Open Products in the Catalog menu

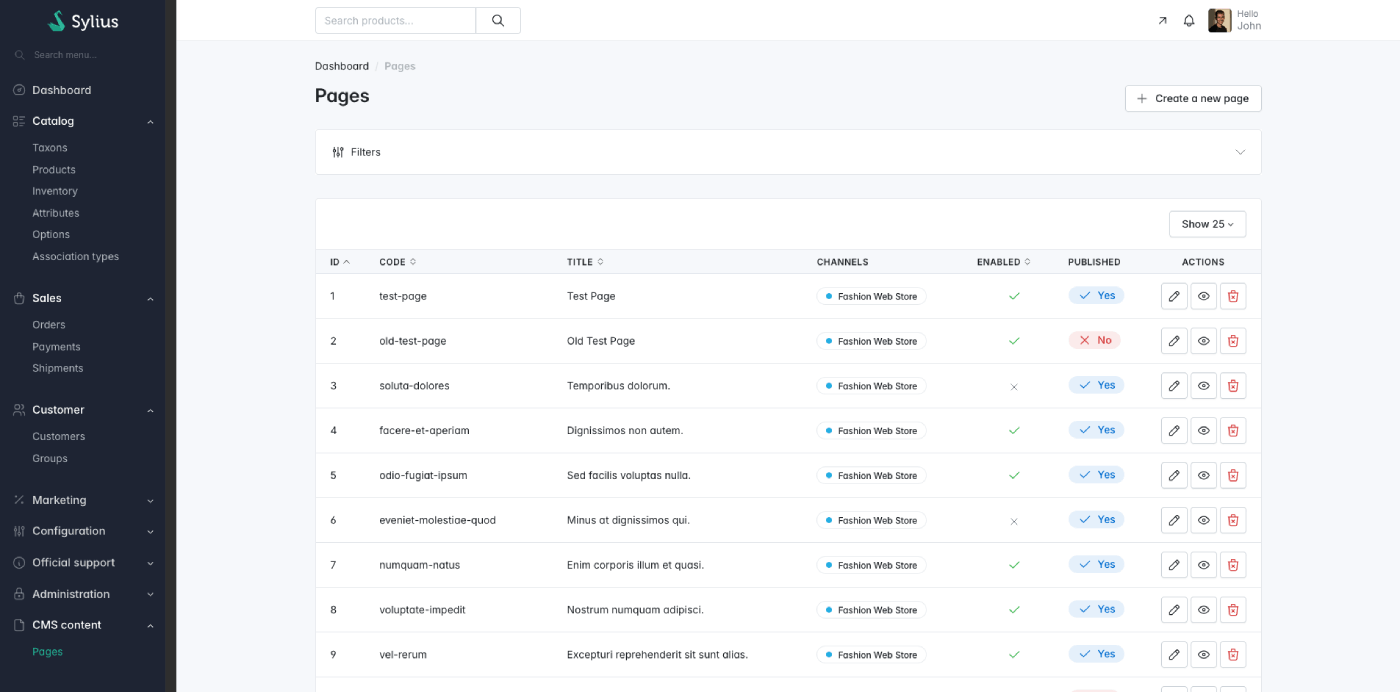pyautogui.click(x=54, y=170)
